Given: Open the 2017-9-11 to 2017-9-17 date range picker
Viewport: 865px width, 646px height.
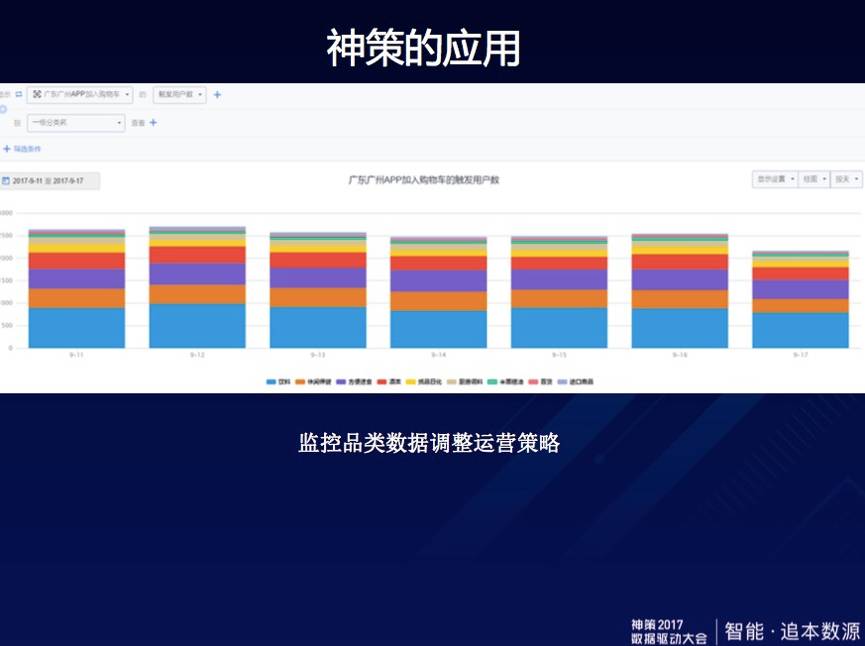Looking at the screenshot, I should coord(50,181).
